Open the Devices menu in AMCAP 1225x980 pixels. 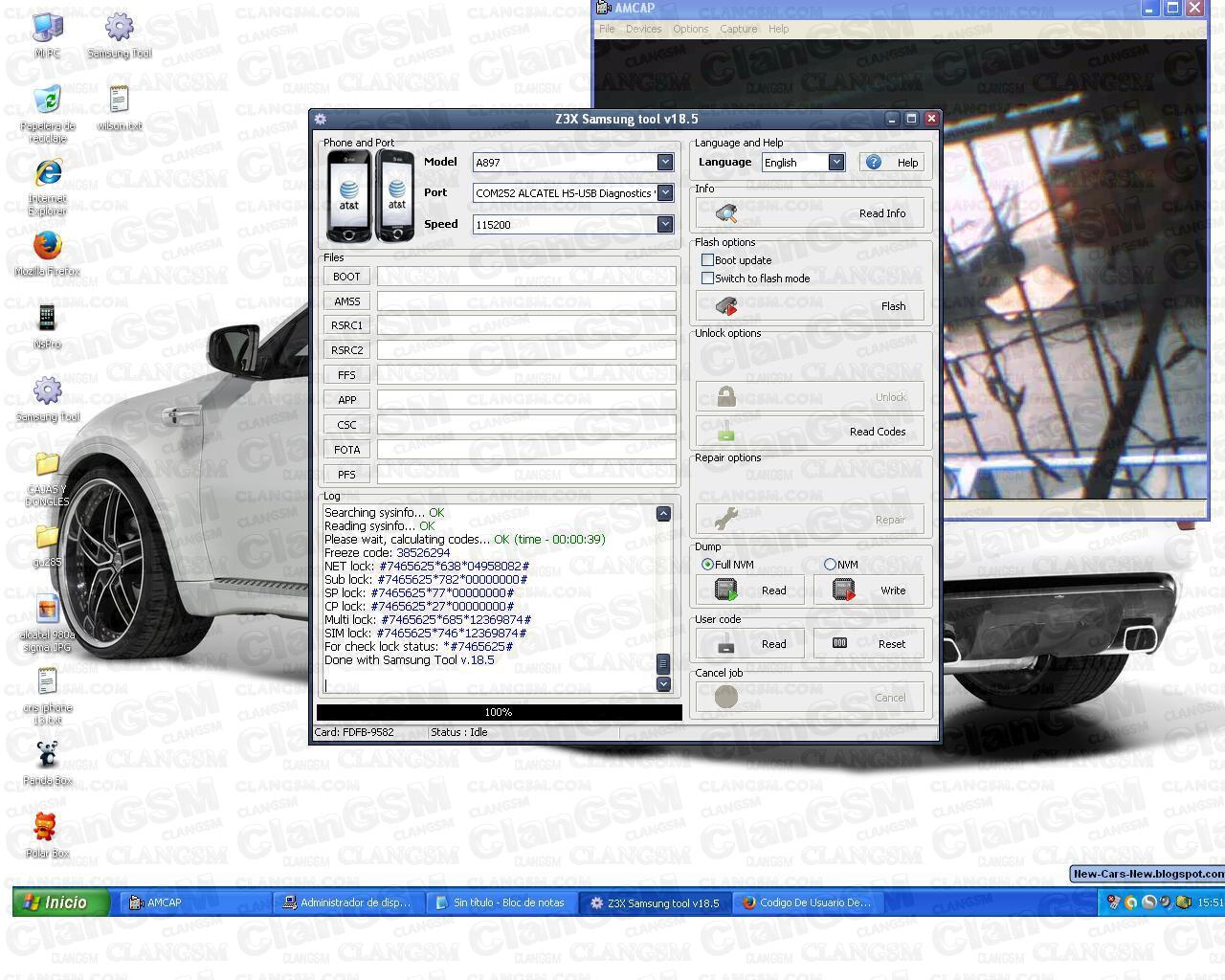(x=643, y=29)
